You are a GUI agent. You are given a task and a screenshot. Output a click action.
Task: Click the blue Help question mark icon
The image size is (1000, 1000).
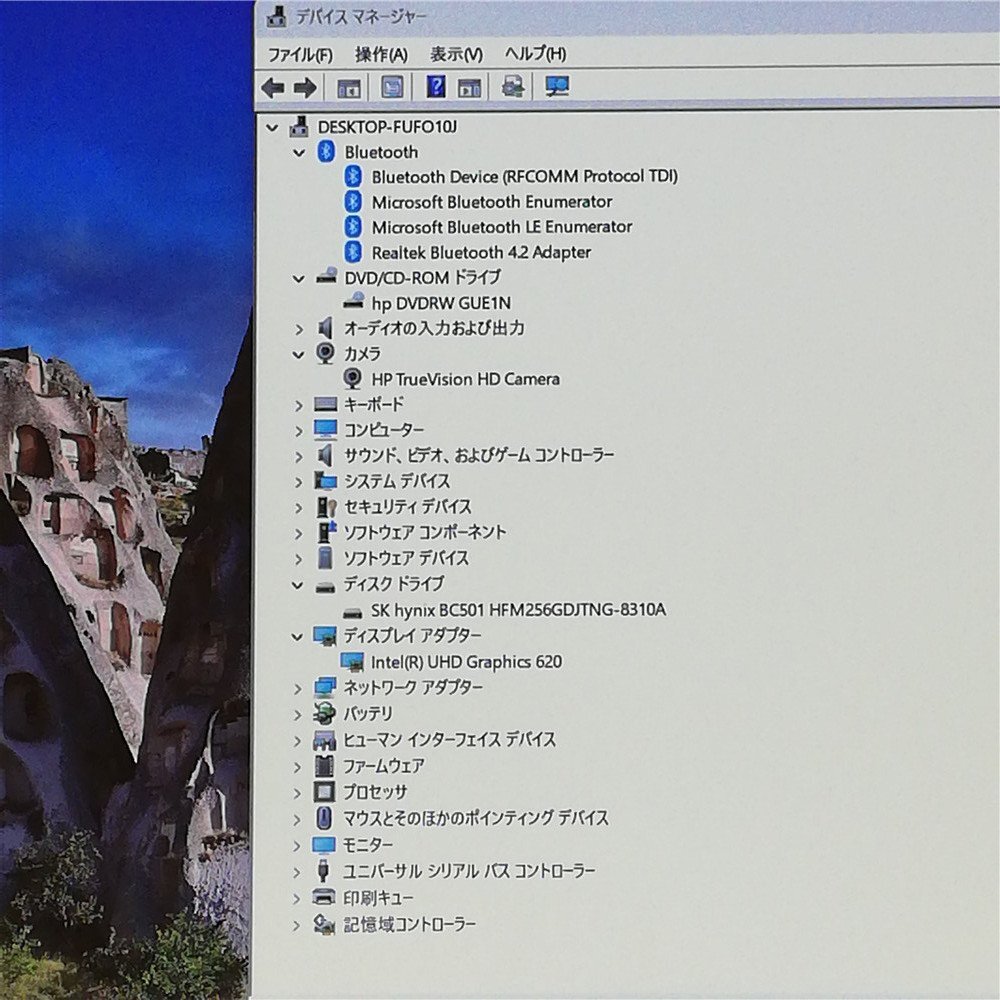[436, 86]
